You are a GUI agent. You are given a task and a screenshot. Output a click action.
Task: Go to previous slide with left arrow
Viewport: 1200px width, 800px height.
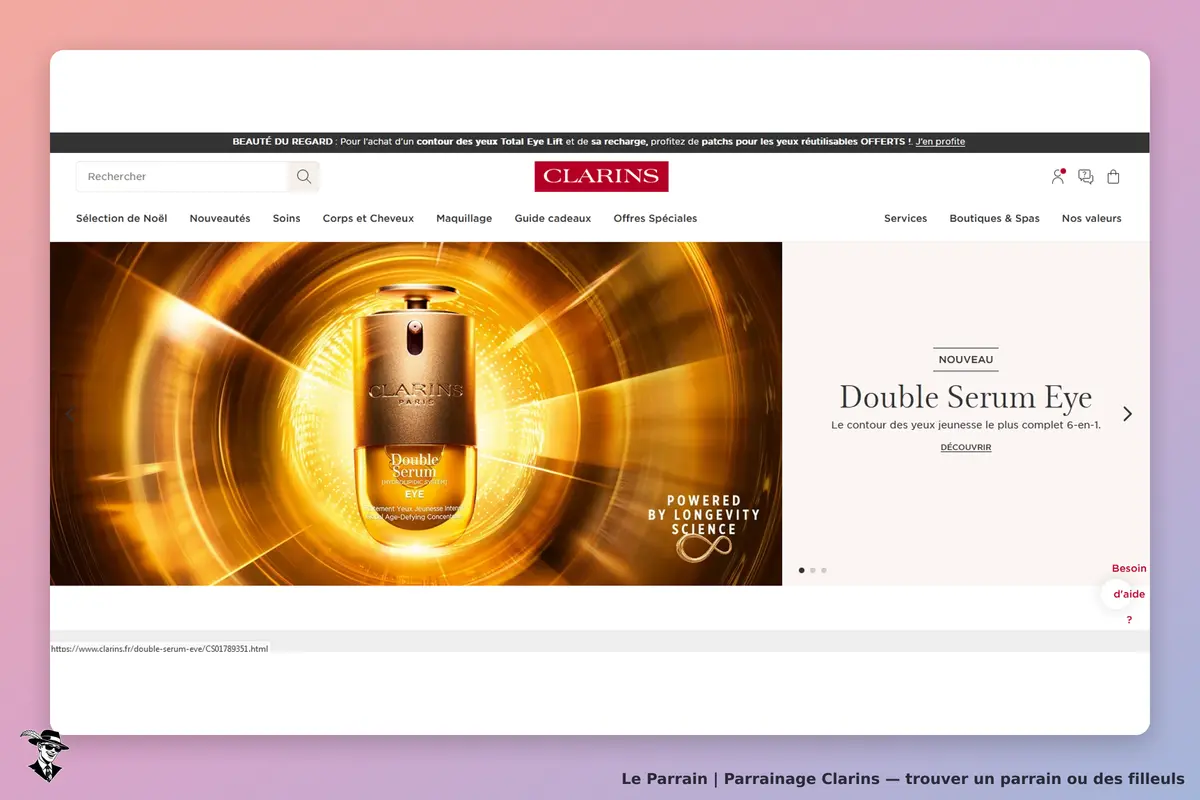tap(70, 413)
